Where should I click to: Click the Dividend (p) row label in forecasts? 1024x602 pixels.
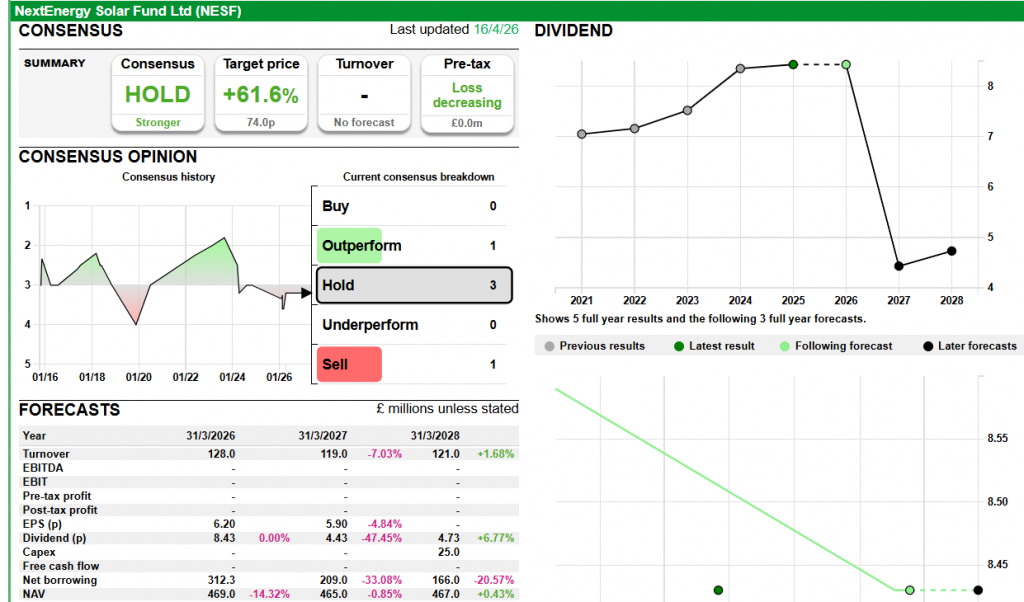pos(53,538)
